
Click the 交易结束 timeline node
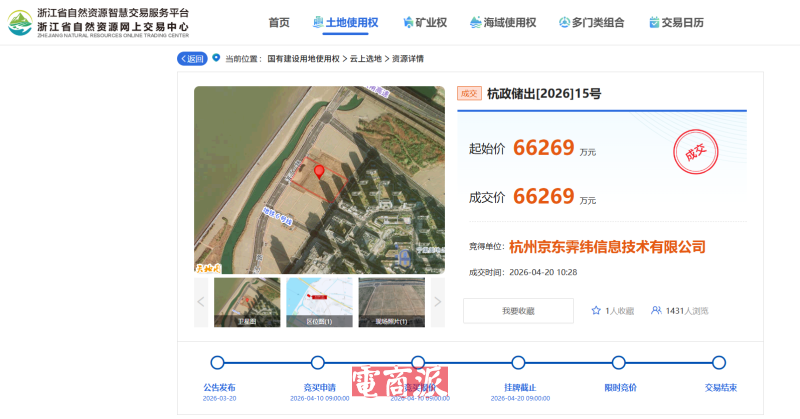[x=719, y=363]
